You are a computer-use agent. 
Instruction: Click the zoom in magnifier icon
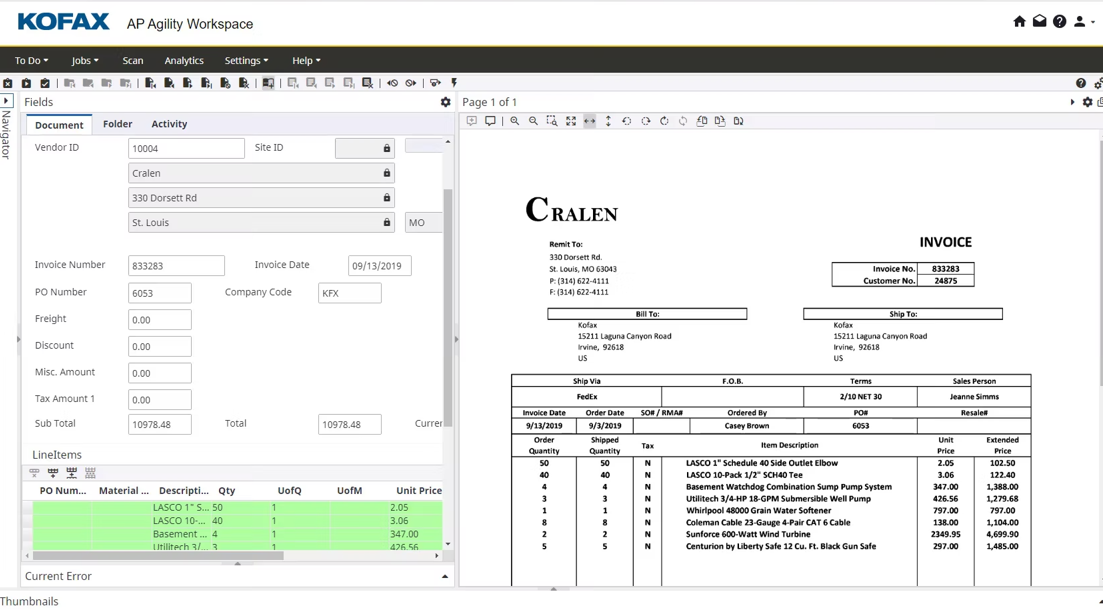(515, 121)
